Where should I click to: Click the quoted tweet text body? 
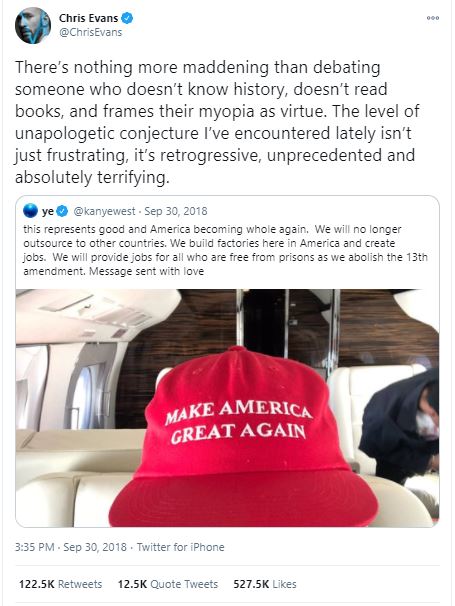[x=225, y=250]
